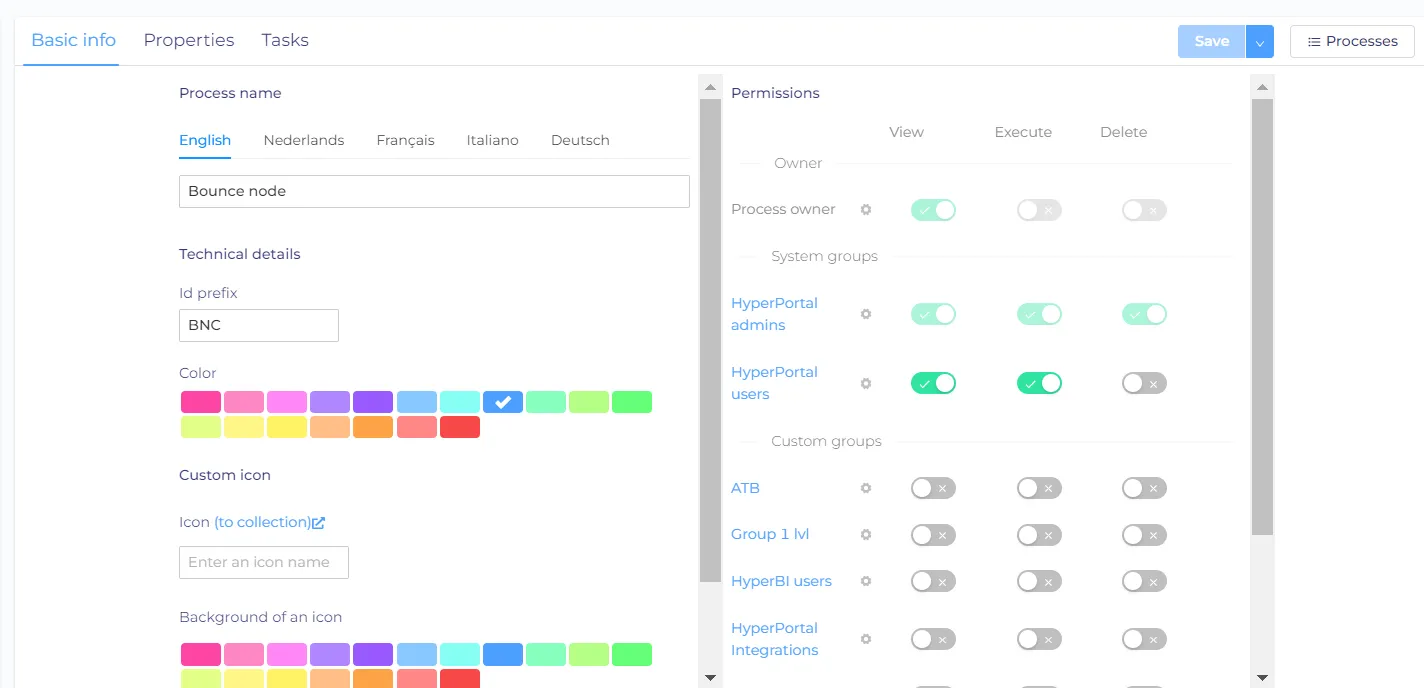Toggle Execute permission for HyperPortal admins
1424x688 pixels.
click(x=1039, y=314)
